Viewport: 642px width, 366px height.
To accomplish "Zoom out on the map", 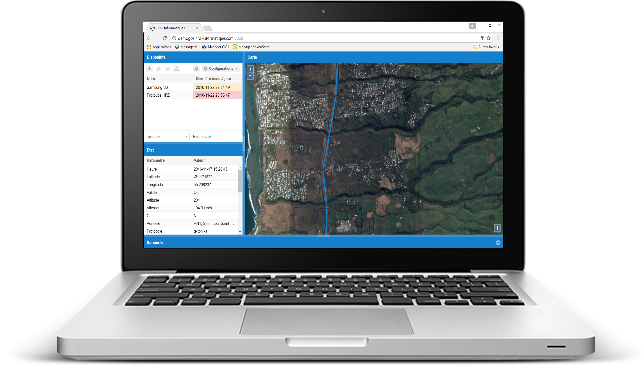I will point(251,75).
